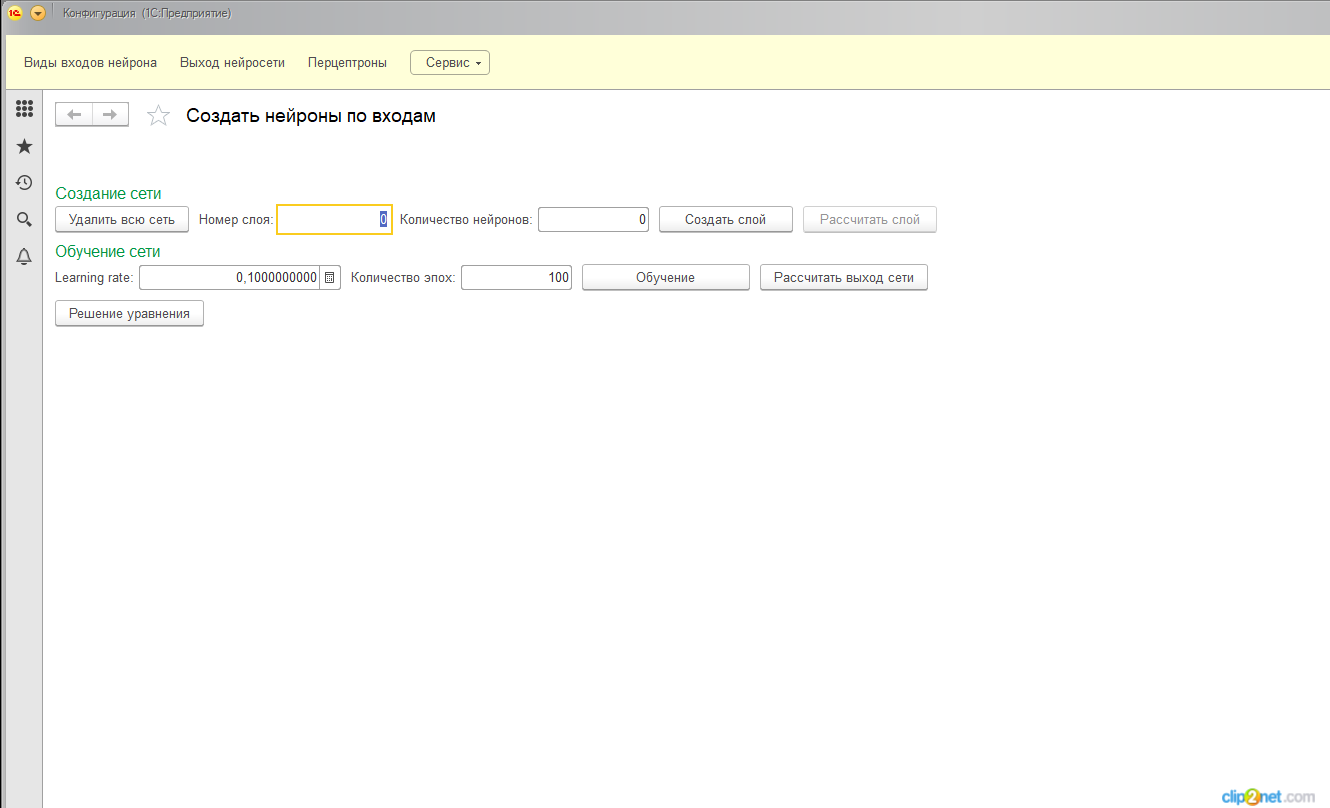Image resolution: width=1330 pixels, height=808 pixels.
Task: Click Рассчитать слой button
Action: 870,219
